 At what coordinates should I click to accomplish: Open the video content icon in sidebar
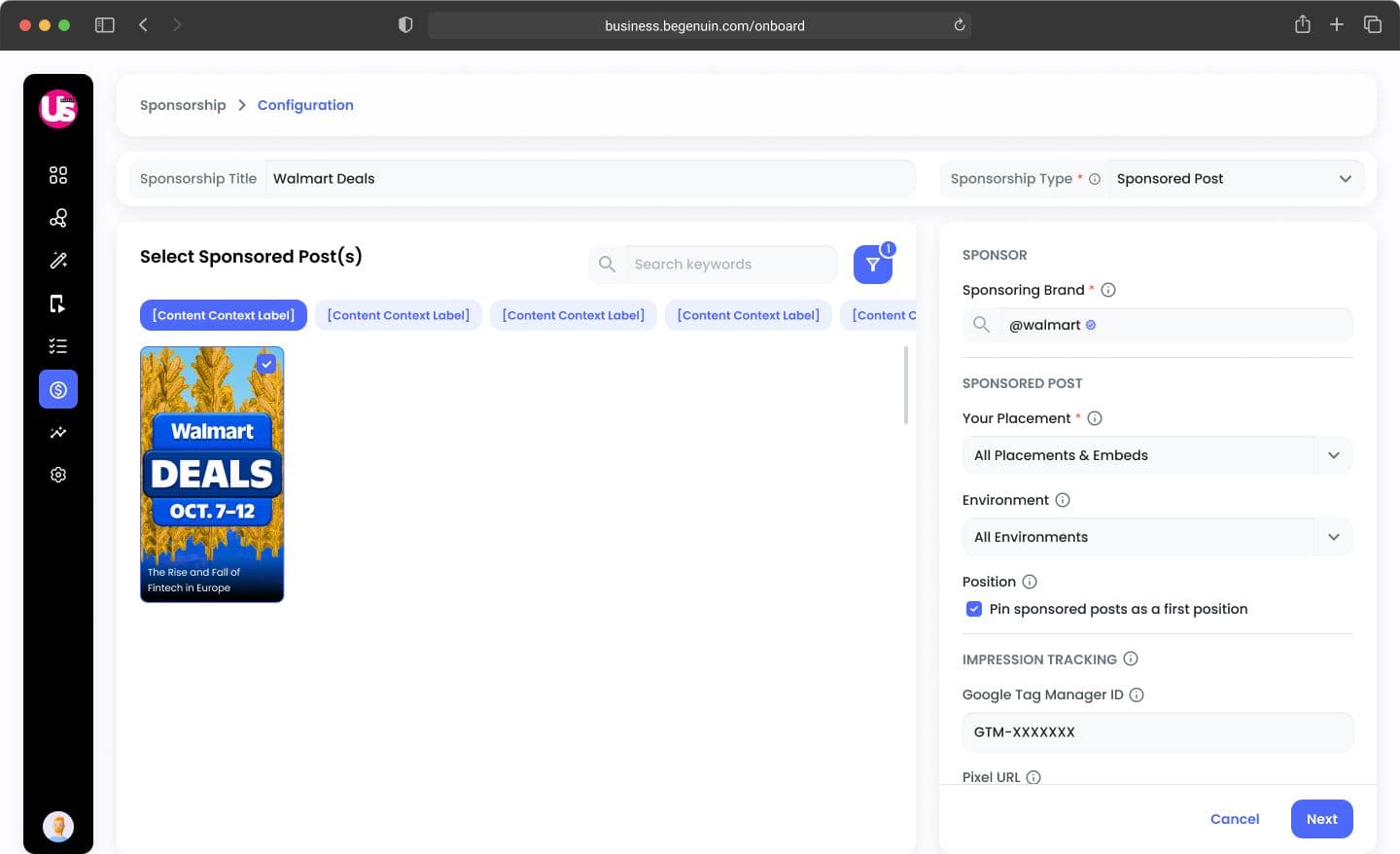[58, 303]
